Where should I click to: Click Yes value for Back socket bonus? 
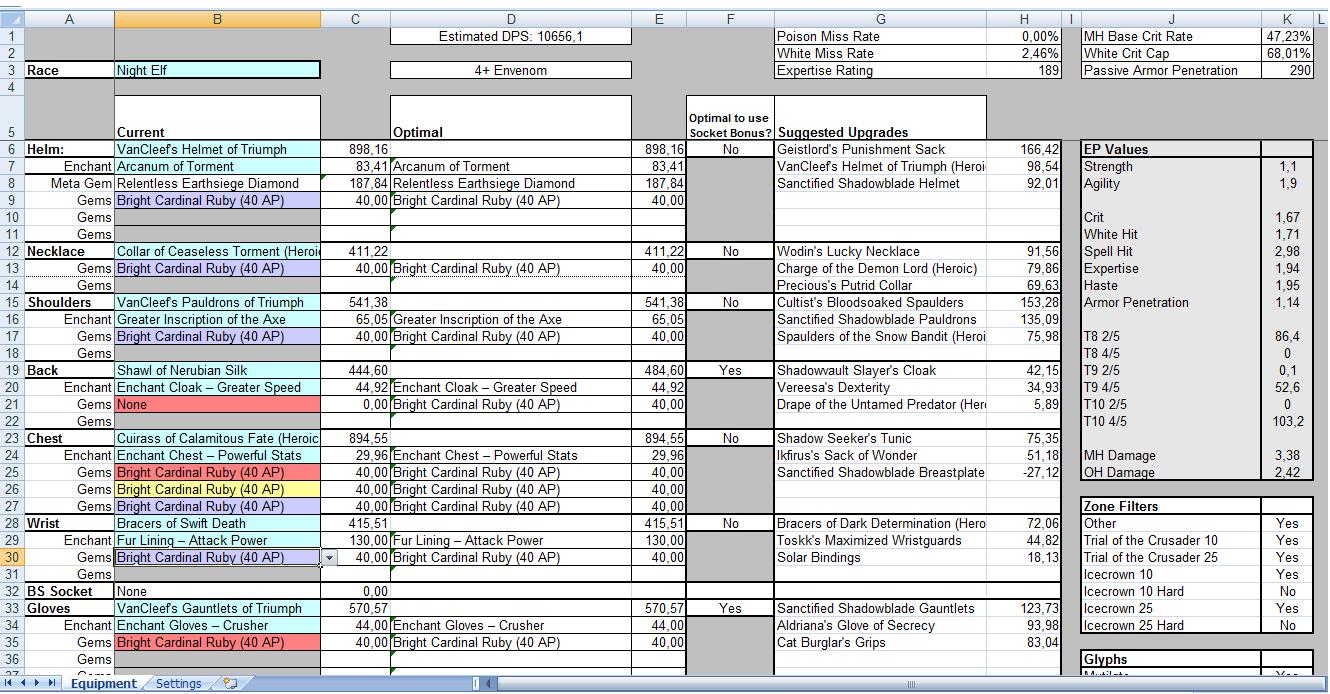pyautogui.click(x=730, y=370)
